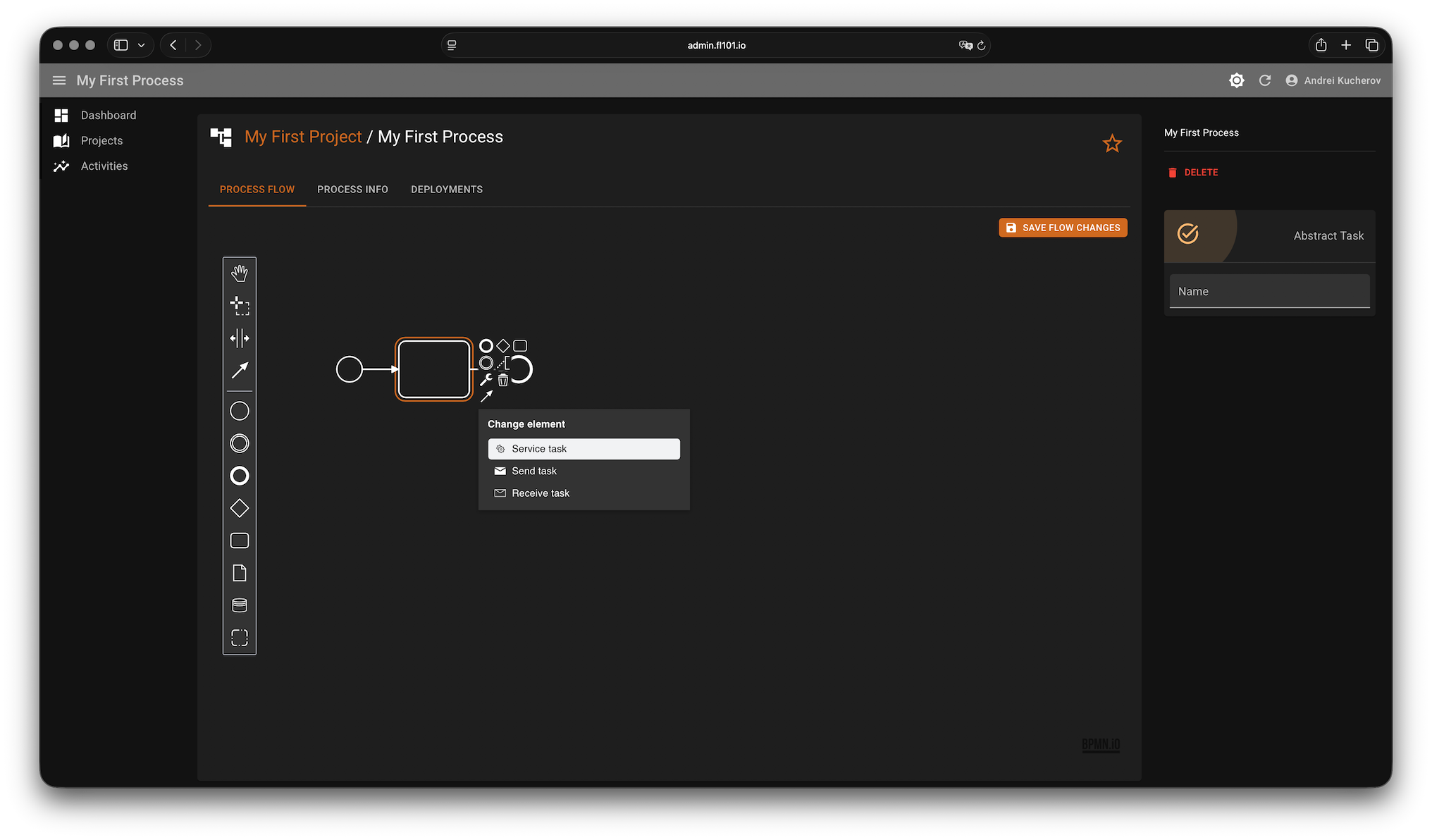Viewport: 1432px width, 840px height.
Task: Click the wrench change-type icon near task
Action: click(486, 381)
